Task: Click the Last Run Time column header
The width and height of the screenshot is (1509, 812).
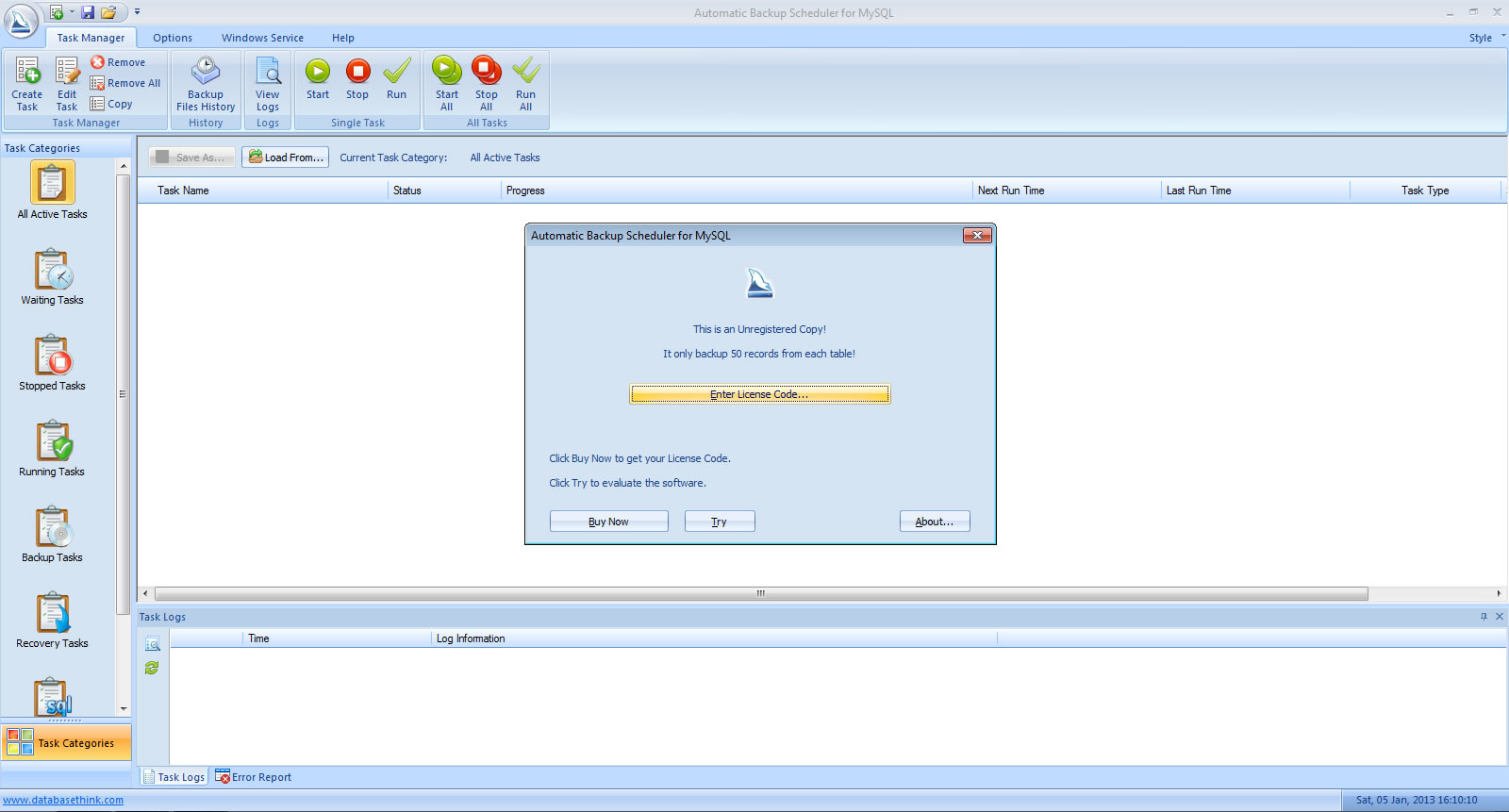Action: (1255, 191)
